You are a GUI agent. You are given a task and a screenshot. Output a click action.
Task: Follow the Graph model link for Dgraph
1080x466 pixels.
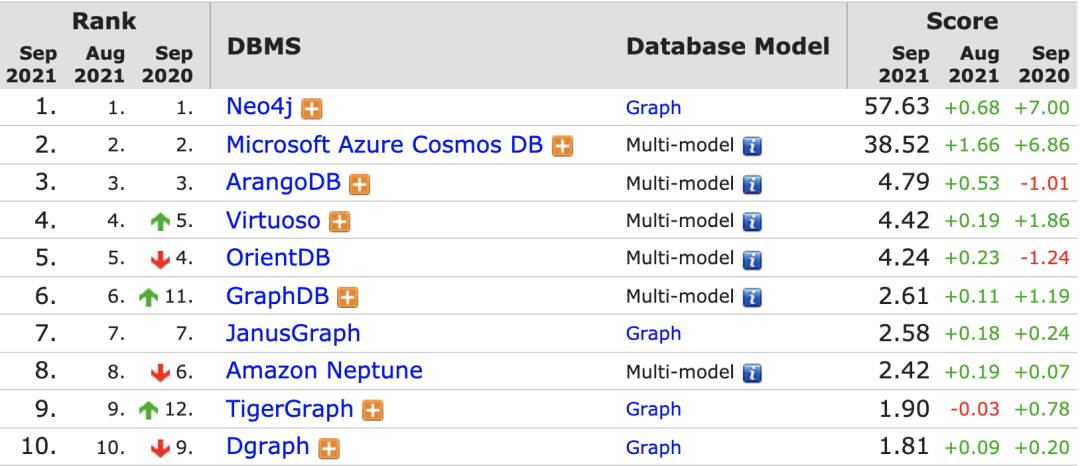point(654,448)
